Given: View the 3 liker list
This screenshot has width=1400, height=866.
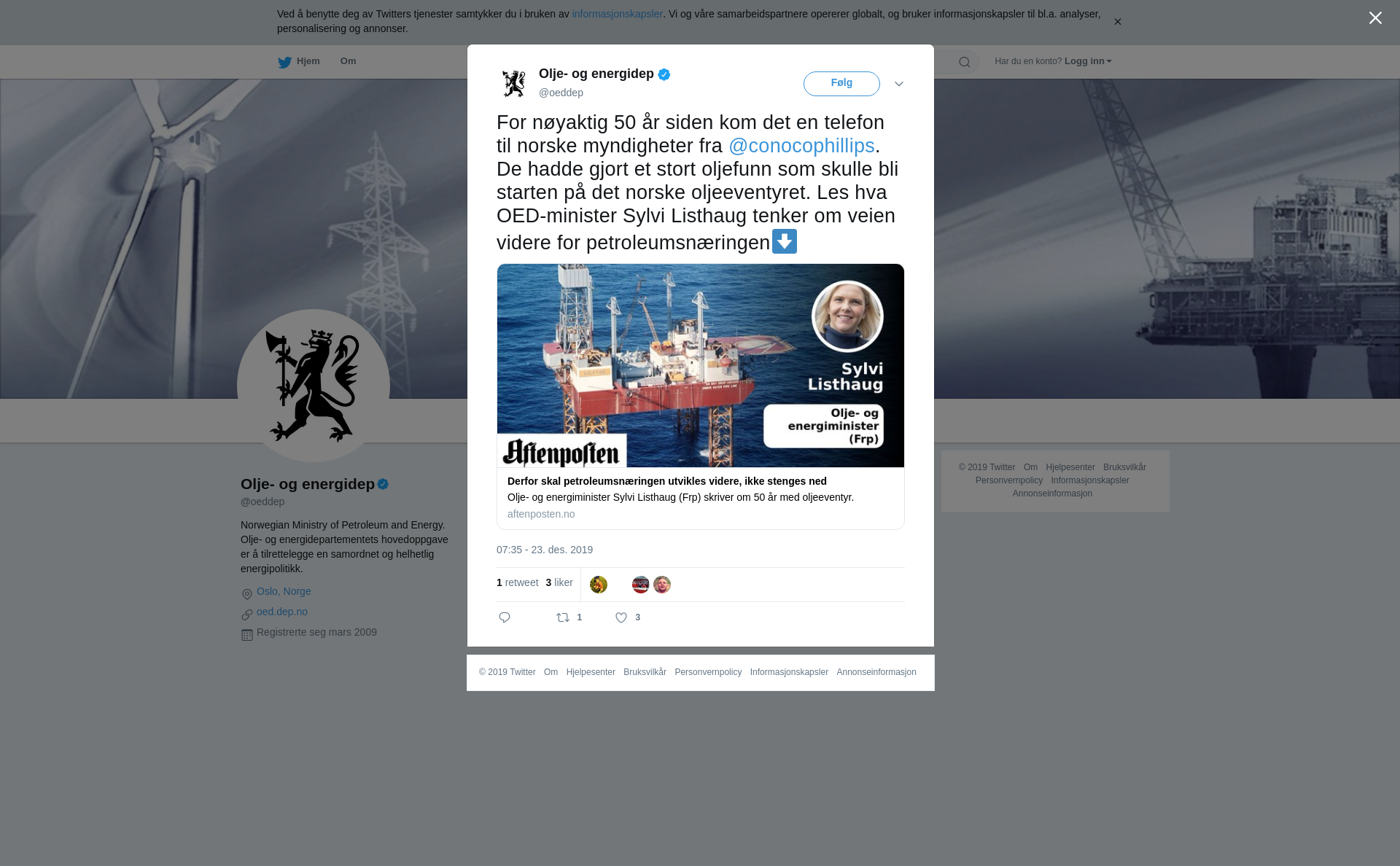Looking at the screenshot, I should point(559,582).
